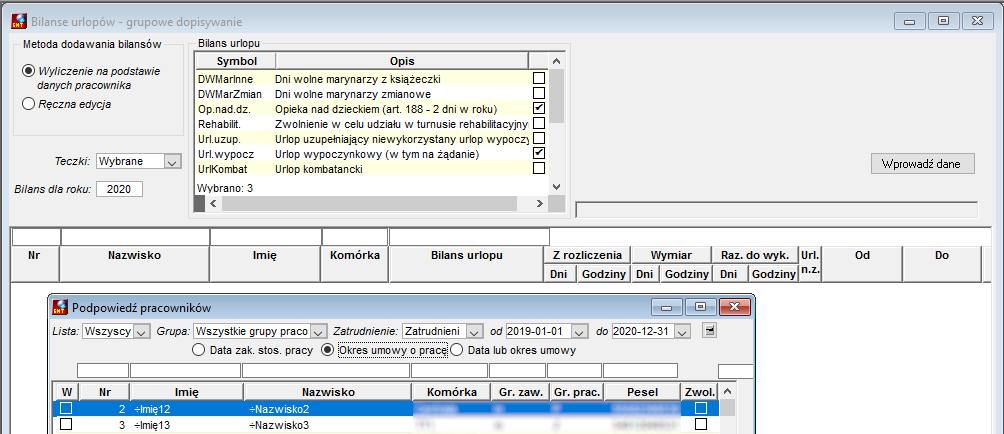Screen dimensions: 1004x434
Task: Click the Pesel column header
Action: (x=641, y=391)
